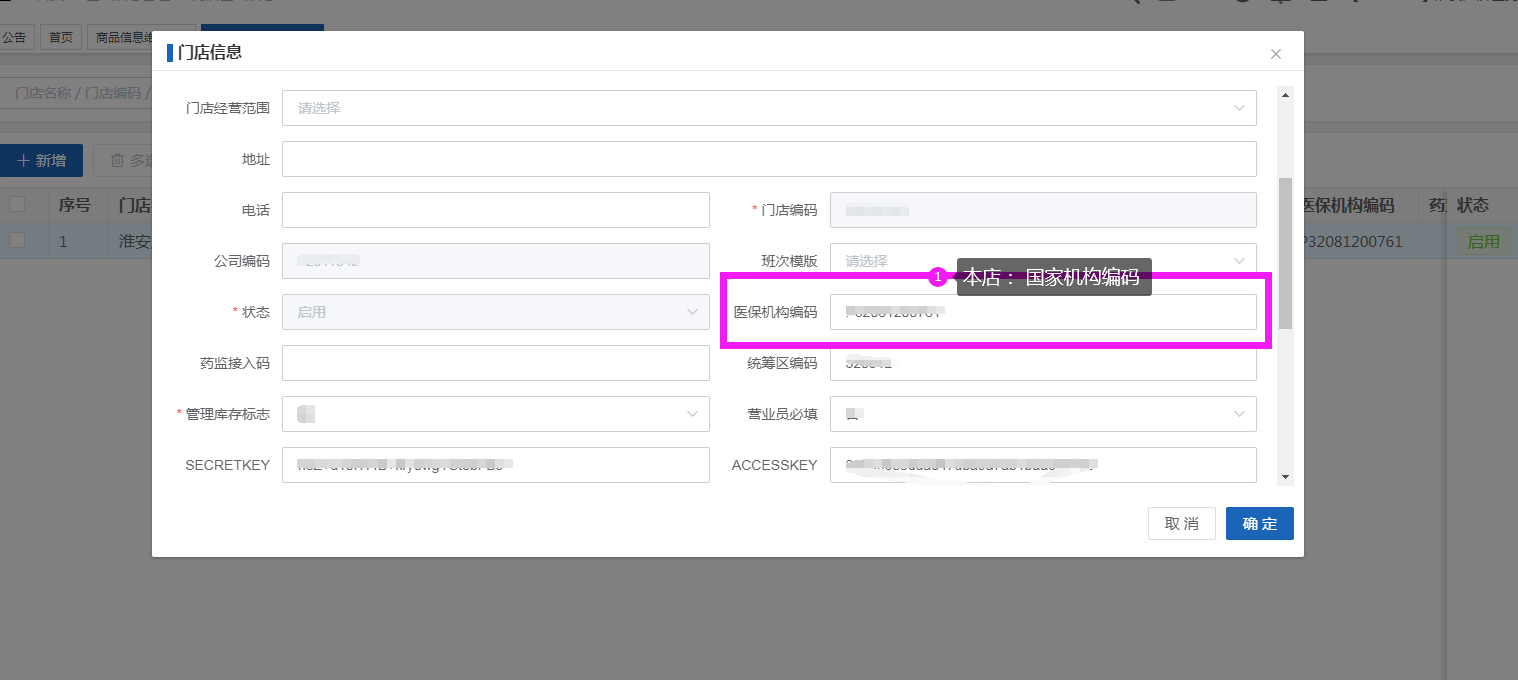Image resolution: width=1518 pixels, height=680 pixels.
Task: Click the 淮安 store name cell
Action: (135, 242)
